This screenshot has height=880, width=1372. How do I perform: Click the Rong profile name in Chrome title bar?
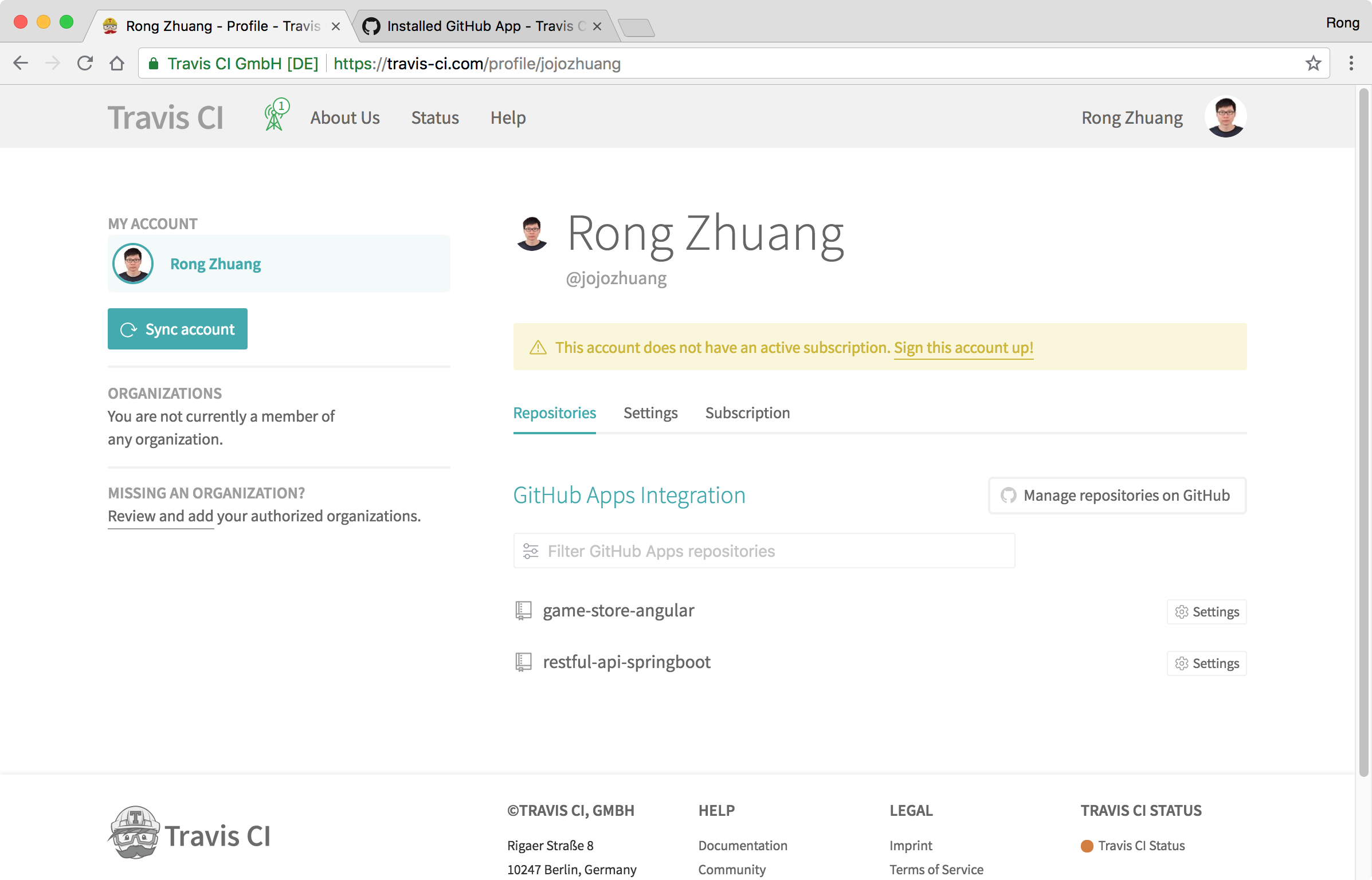1342,23
